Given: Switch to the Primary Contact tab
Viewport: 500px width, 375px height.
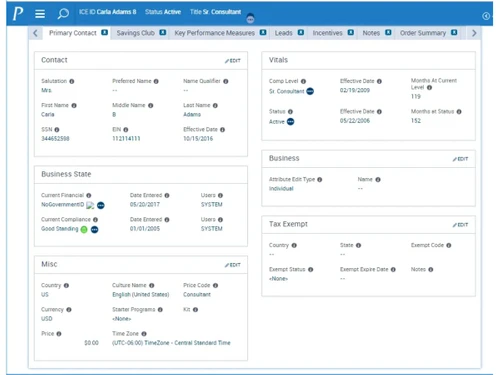Looking at the screenshot, I should coord(73,33).
